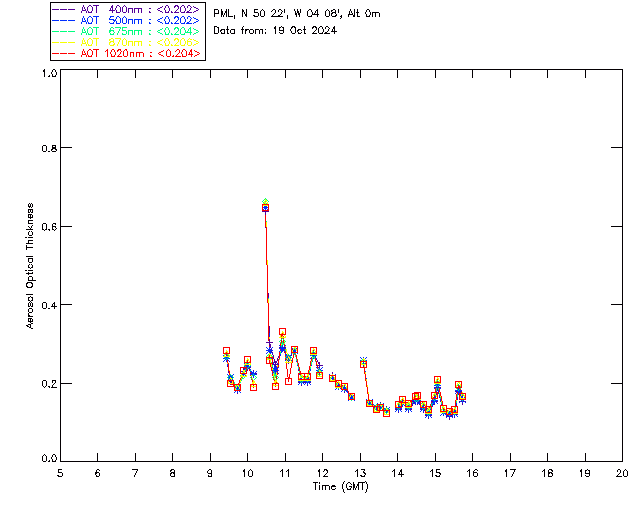The height and width of the screenshot is (512, 640).
Task: Click the x-axis tick label '13'
Action: [x=360, y=473]
